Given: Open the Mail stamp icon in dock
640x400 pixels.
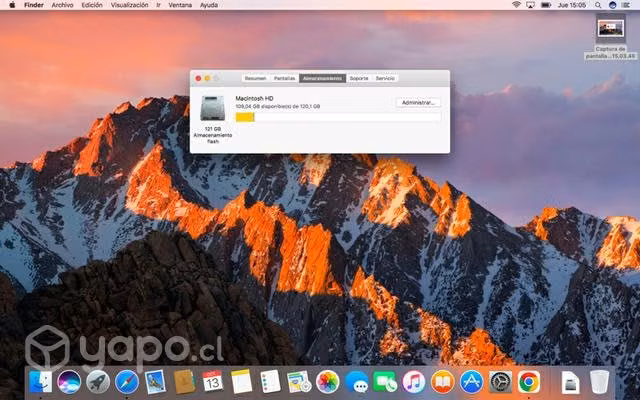Looking at the screenshot, I should point(156,382).
